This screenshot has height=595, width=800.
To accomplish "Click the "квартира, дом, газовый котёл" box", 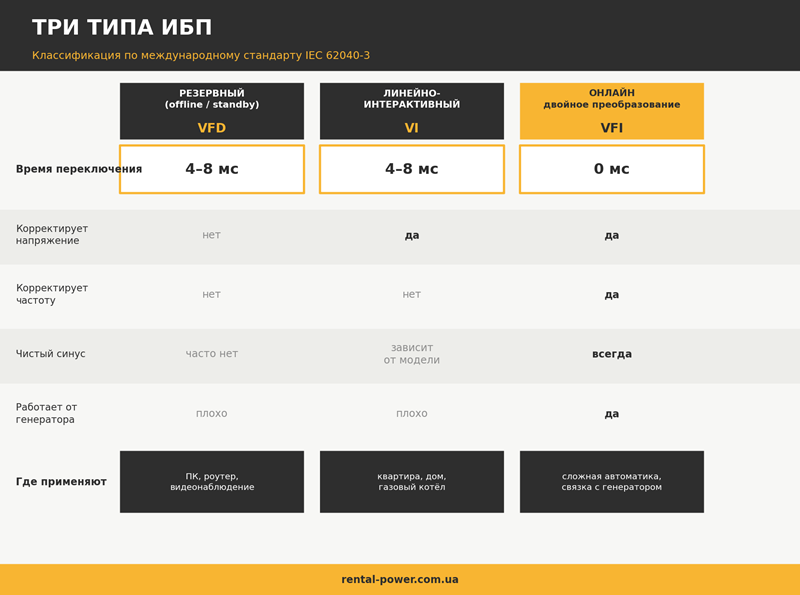I will click(x=412, y=482).
